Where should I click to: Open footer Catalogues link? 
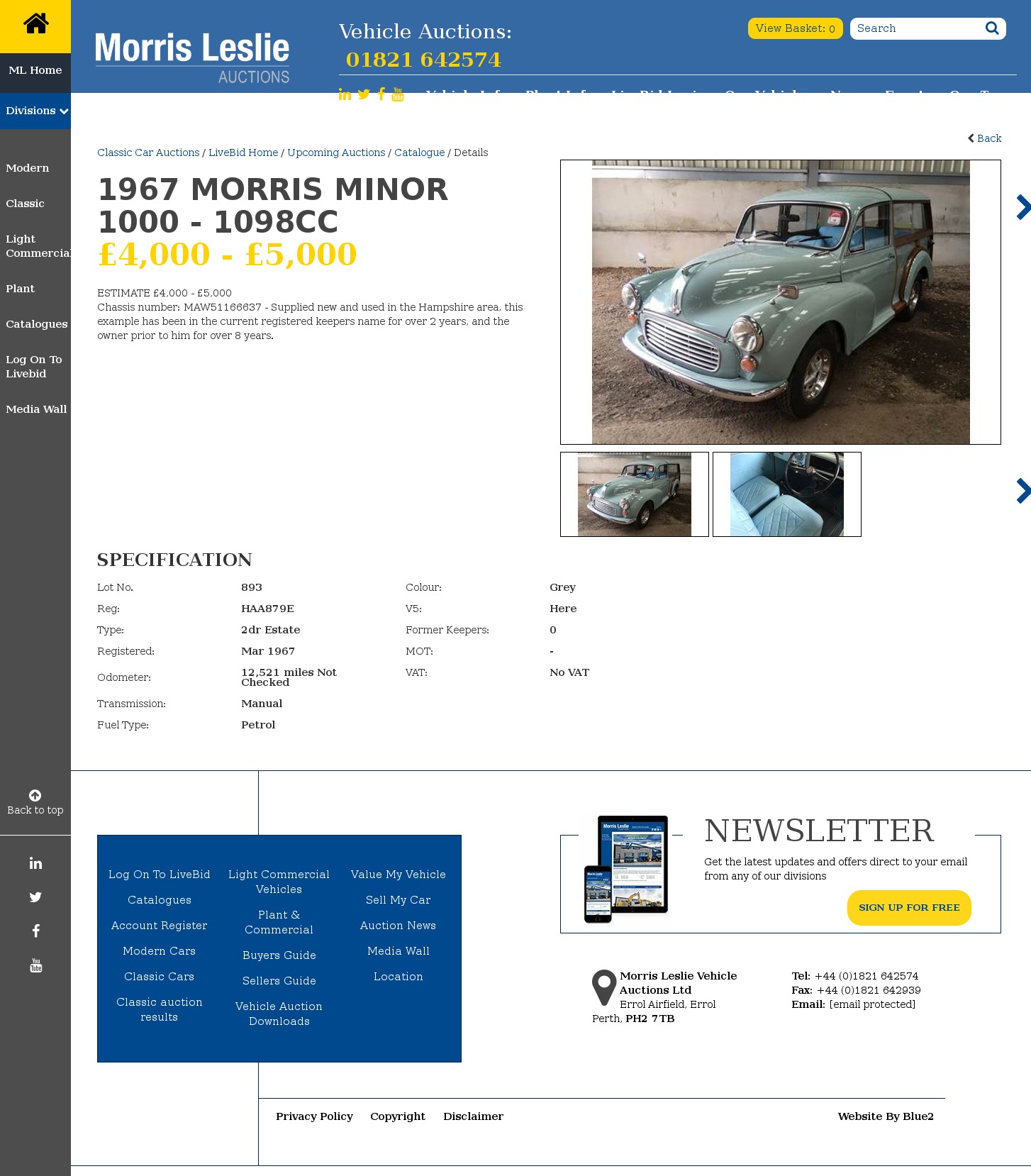160,900
